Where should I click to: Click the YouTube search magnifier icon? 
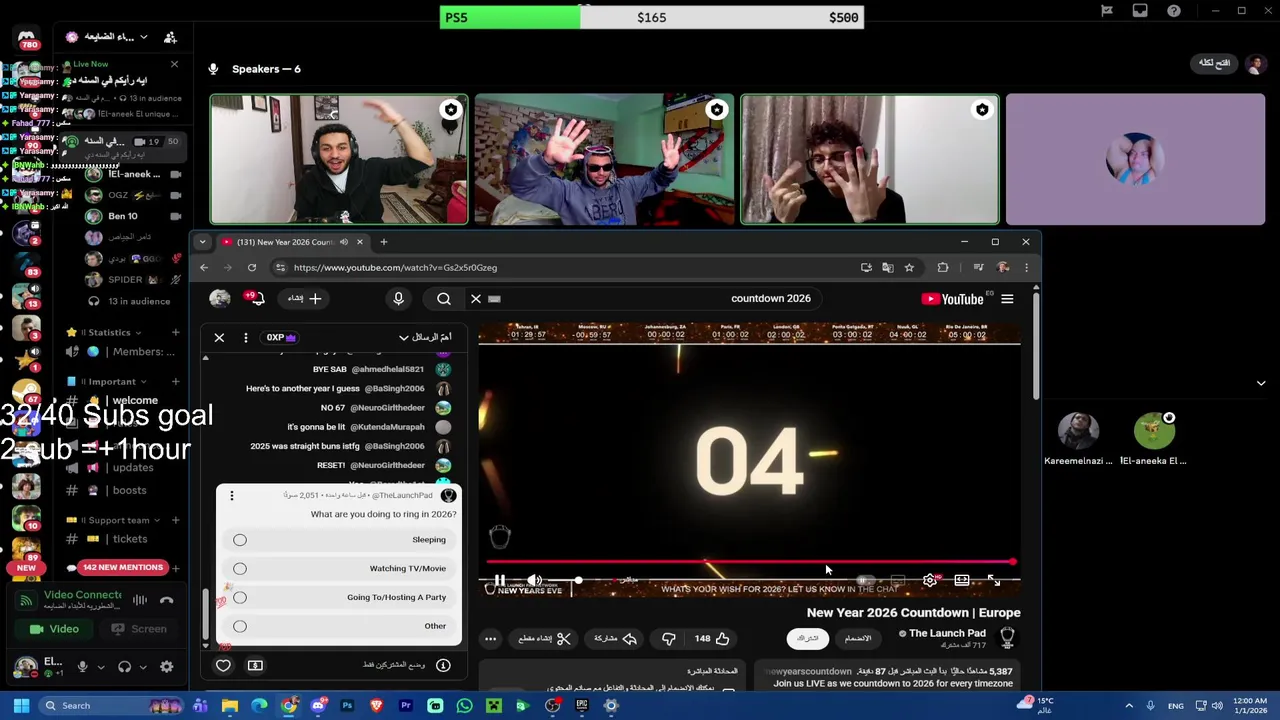click(444, 298)
